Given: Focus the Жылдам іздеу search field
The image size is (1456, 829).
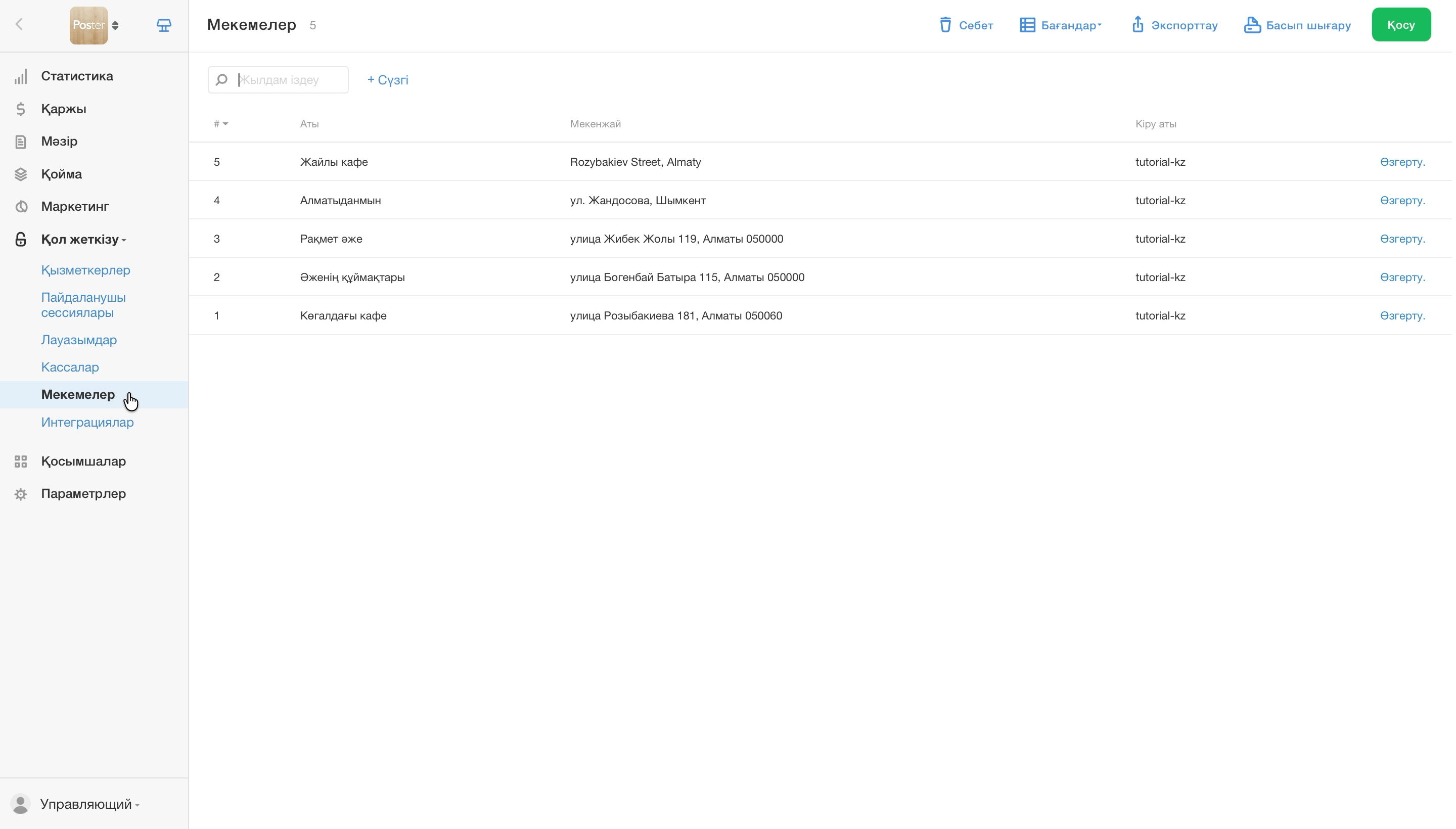Looking at the screenshot, I should [279, 80].
